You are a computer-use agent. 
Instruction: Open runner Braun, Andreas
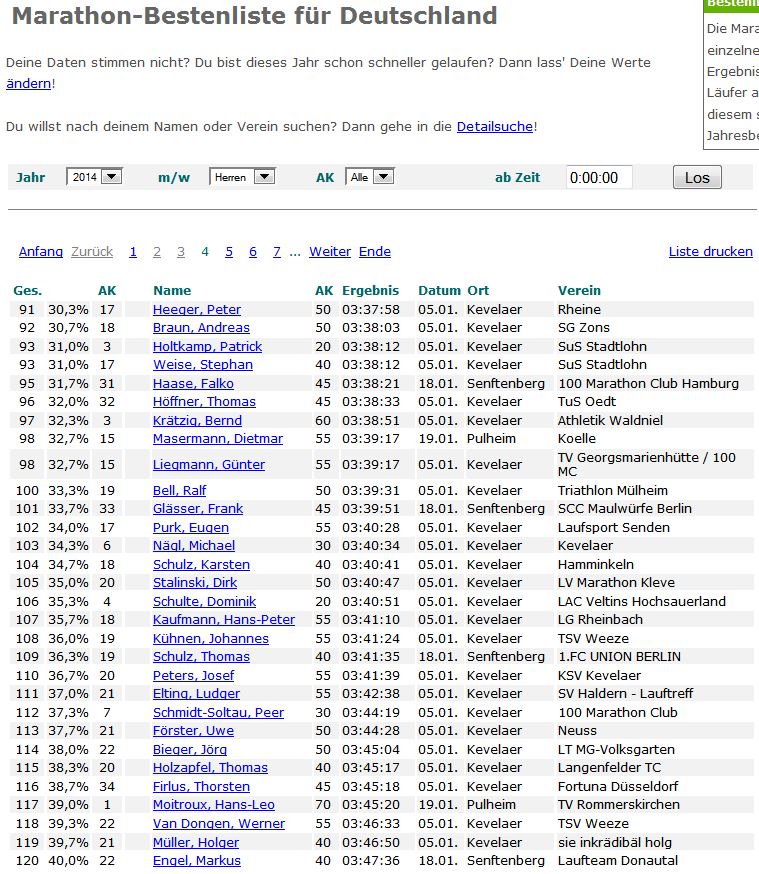[x=201, y=328]
